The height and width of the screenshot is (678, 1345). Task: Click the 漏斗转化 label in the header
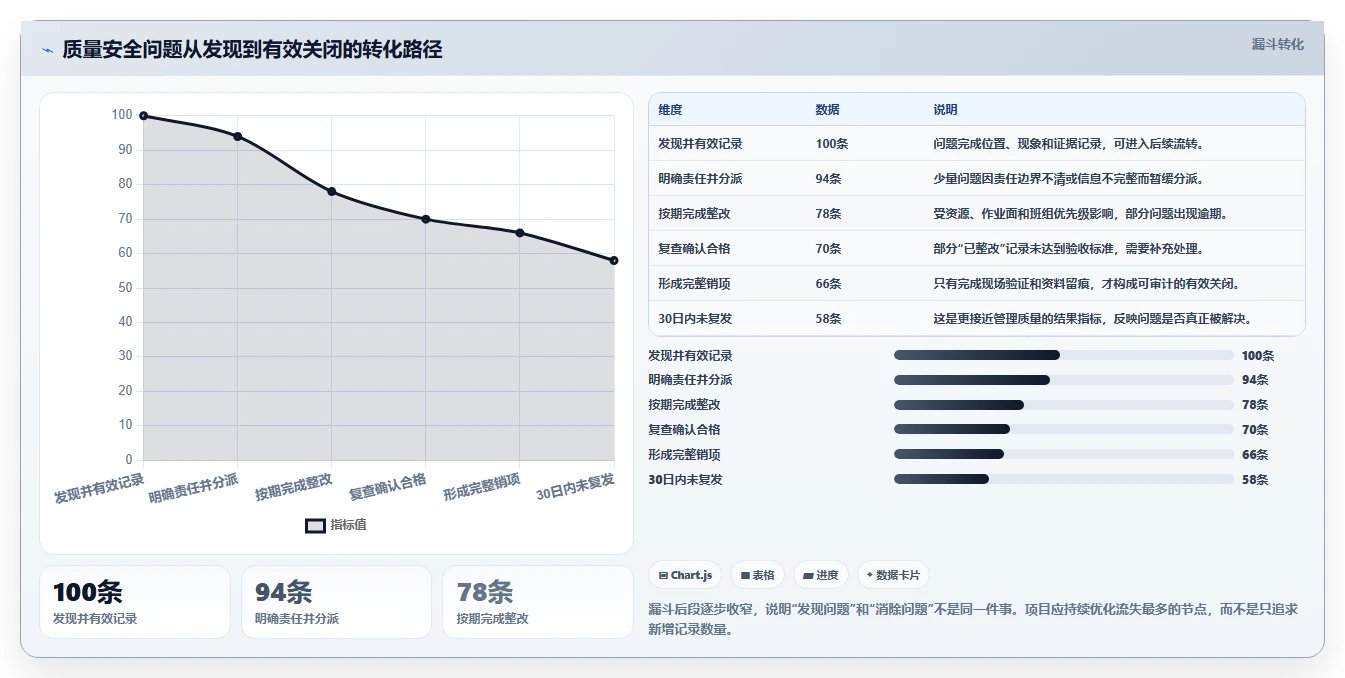point(1277,45)
